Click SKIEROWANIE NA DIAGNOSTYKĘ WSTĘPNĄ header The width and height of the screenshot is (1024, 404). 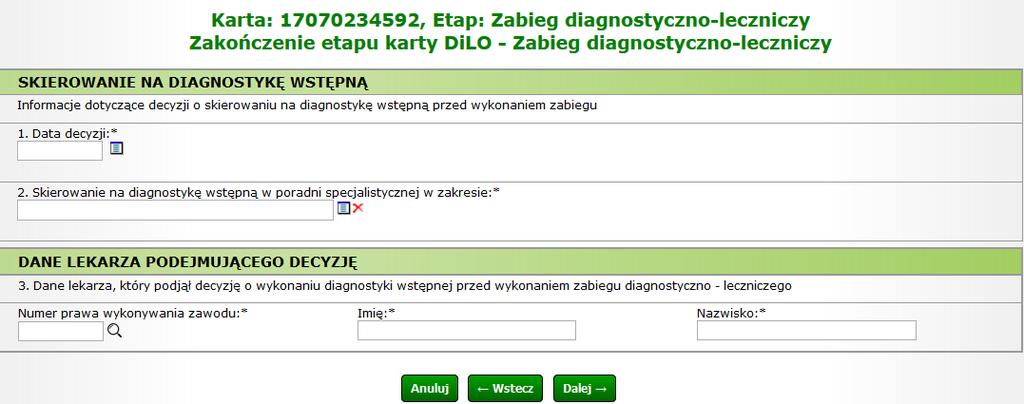pos(193,83)
